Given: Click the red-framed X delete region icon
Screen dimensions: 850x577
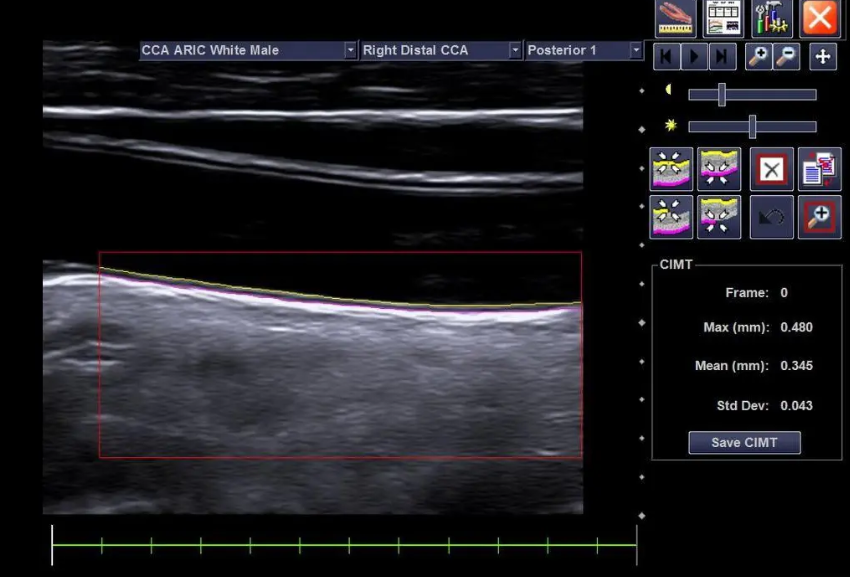Looking at the screenshot, I should coord(771,169).
